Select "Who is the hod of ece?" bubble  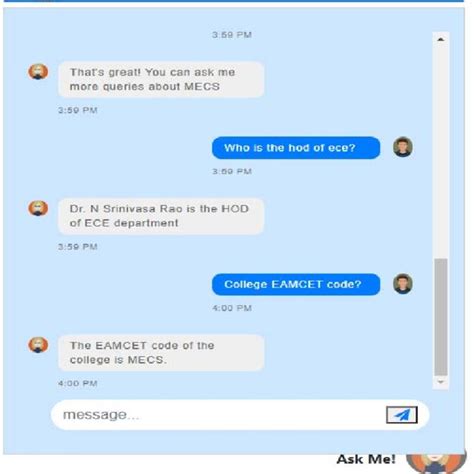296,148
